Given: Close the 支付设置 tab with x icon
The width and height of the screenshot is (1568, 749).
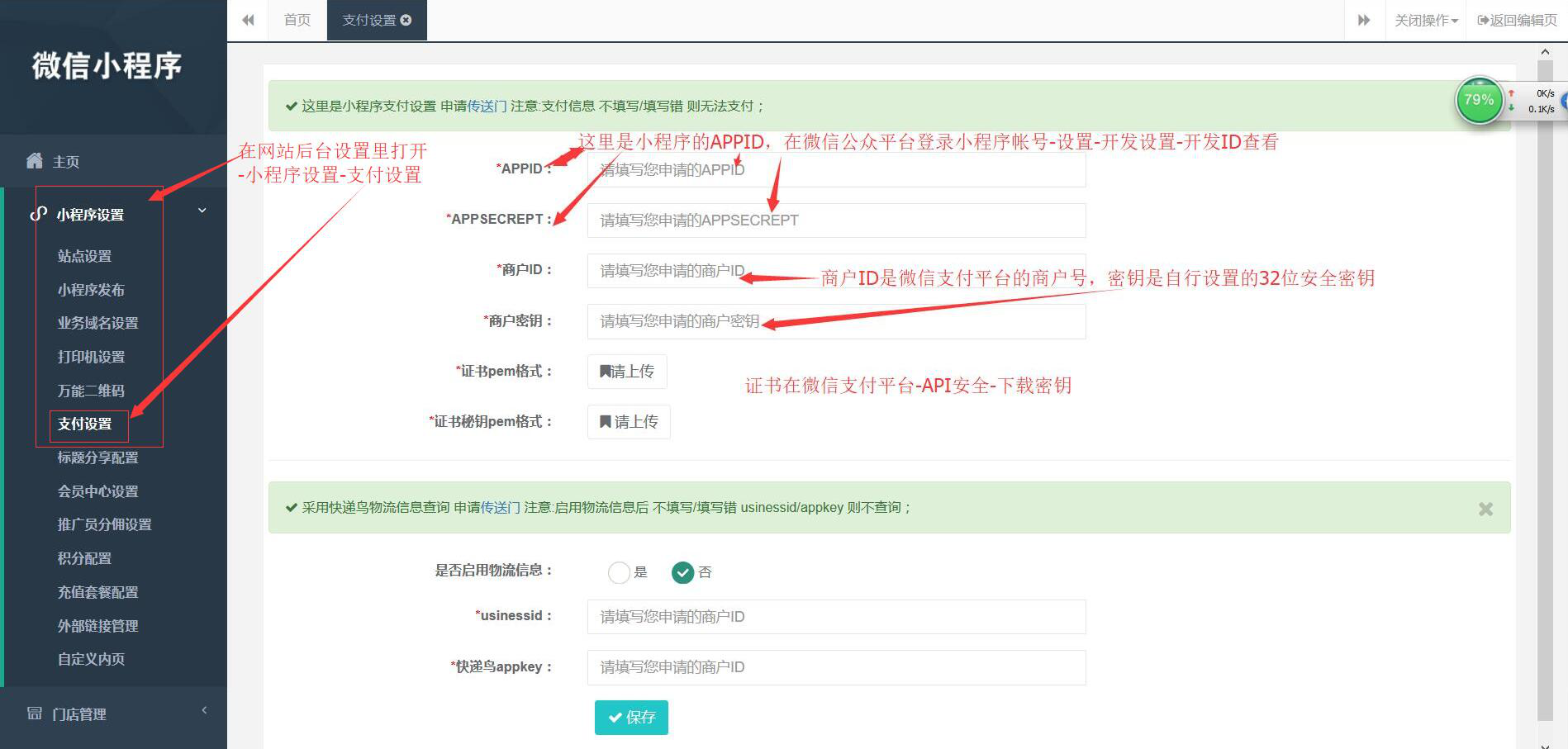Looking at the screenshot, I should pos(406,20).
